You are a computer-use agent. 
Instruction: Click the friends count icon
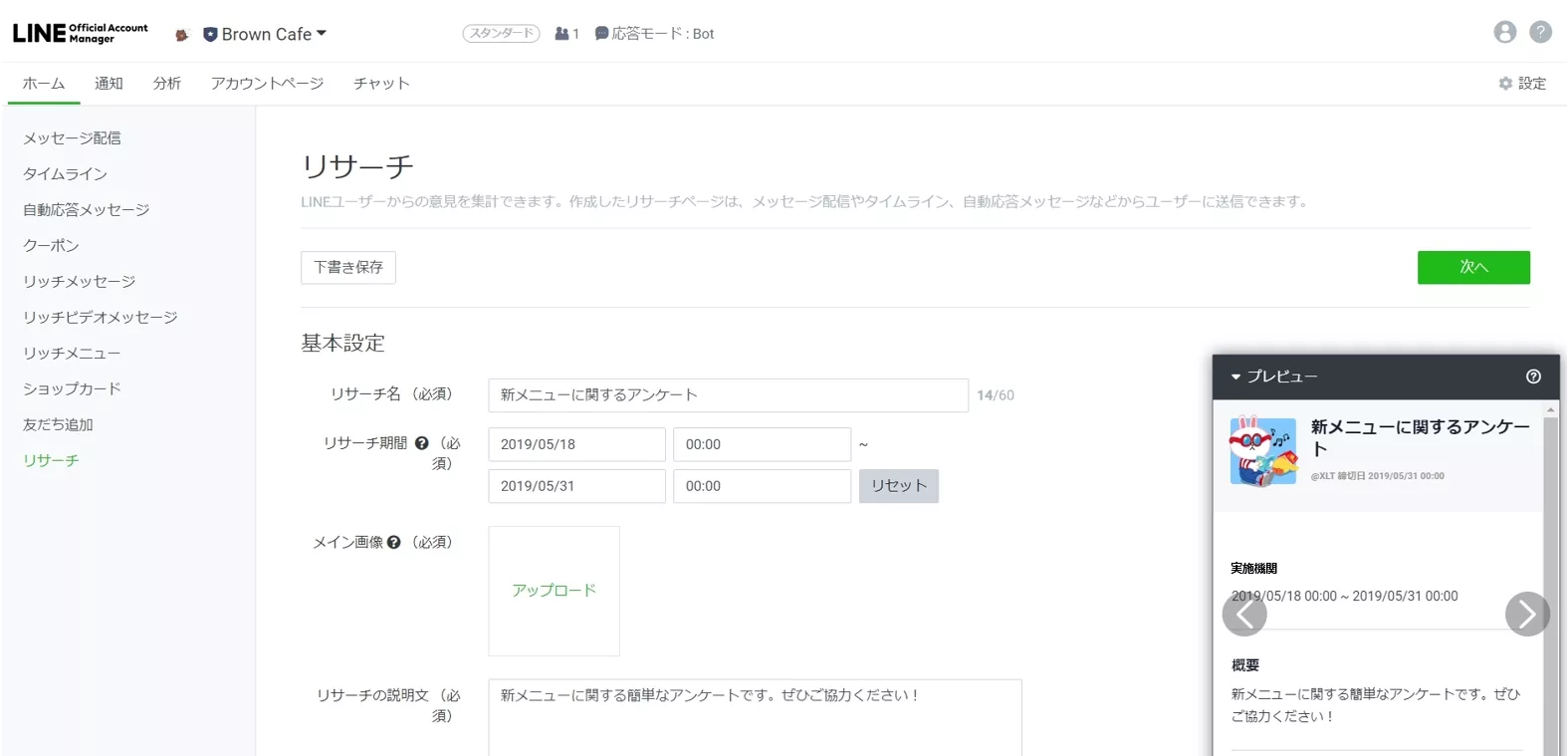pyautogui.click(x=562, y=34)
